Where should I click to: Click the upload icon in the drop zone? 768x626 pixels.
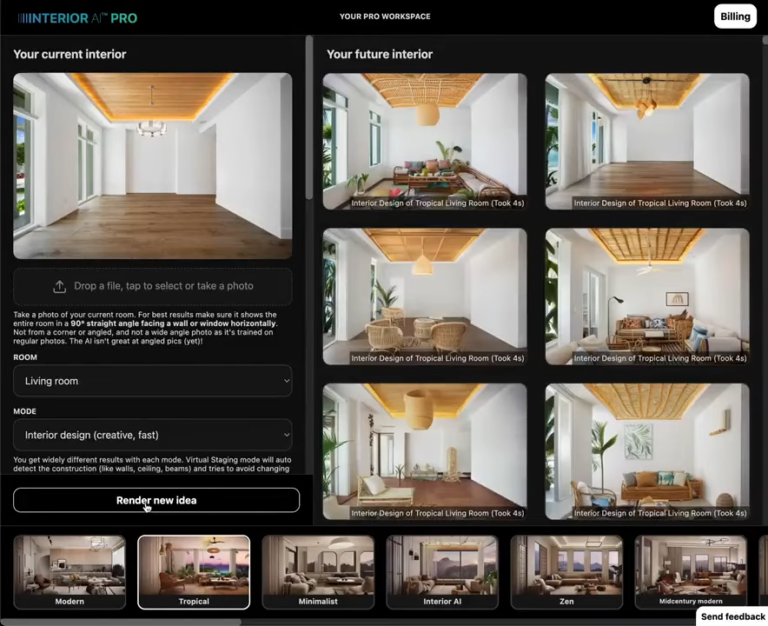click(x=59, y=287)
